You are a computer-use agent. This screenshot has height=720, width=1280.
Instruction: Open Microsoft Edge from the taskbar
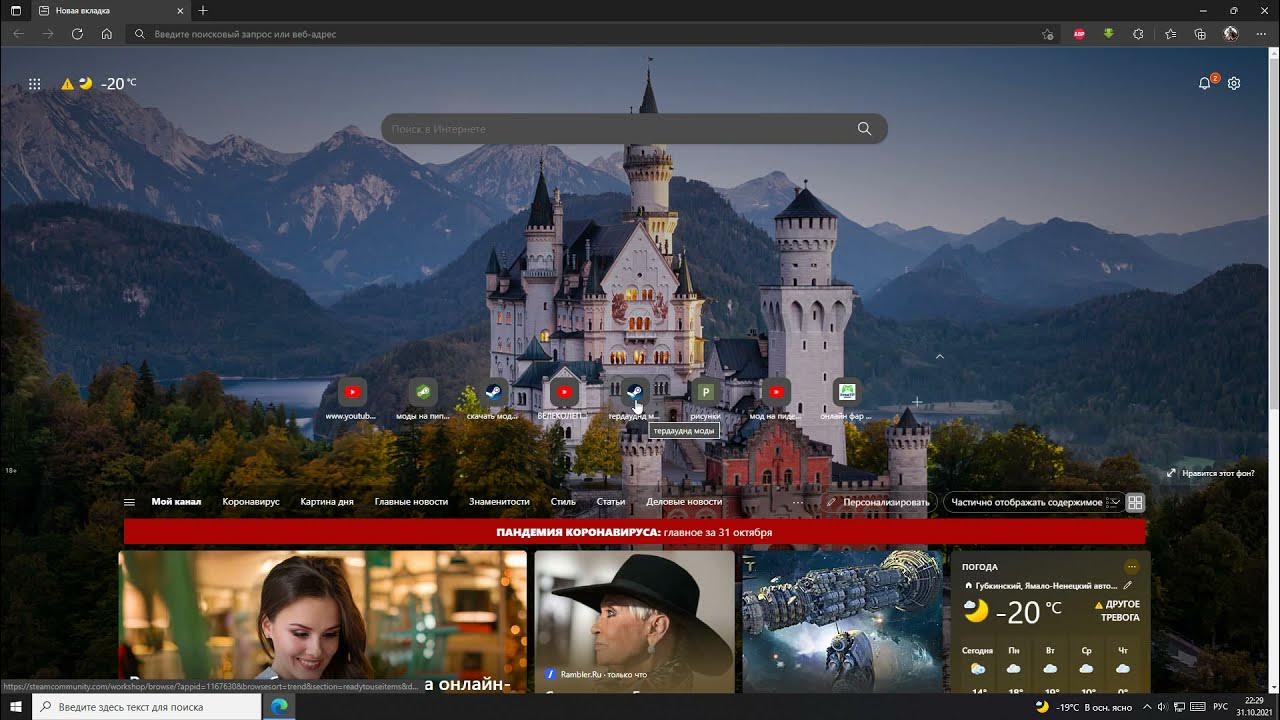point(279,707)
